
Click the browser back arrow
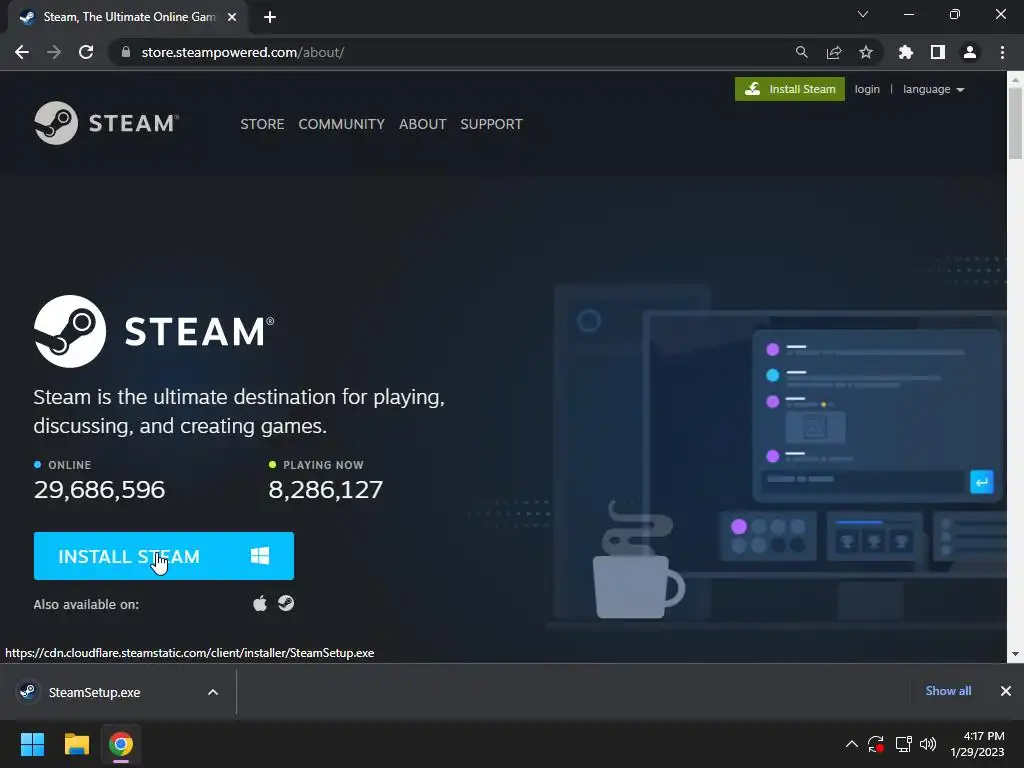[22, 52]
